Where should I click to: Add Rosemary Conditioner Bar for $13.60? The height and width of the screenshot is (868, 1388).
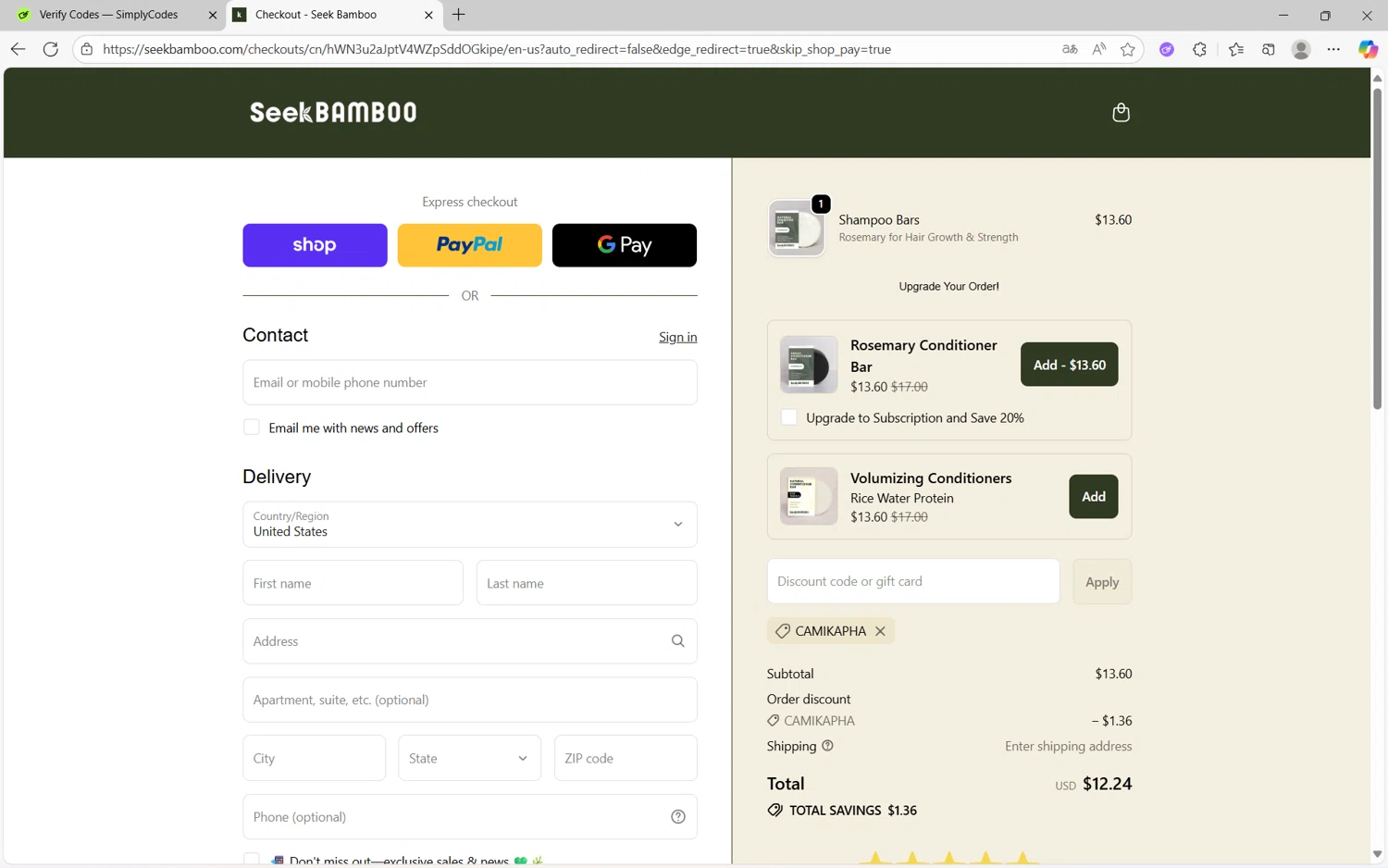click(1069, 365)
